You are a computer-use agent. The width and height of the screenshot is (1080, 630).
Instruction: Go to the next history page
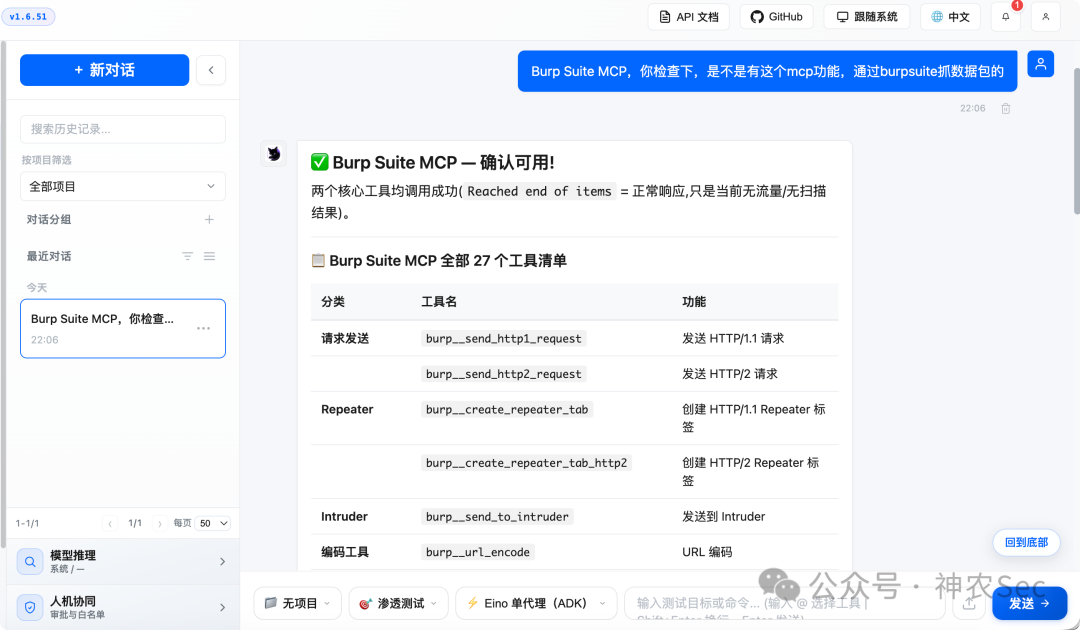(160, 524)
